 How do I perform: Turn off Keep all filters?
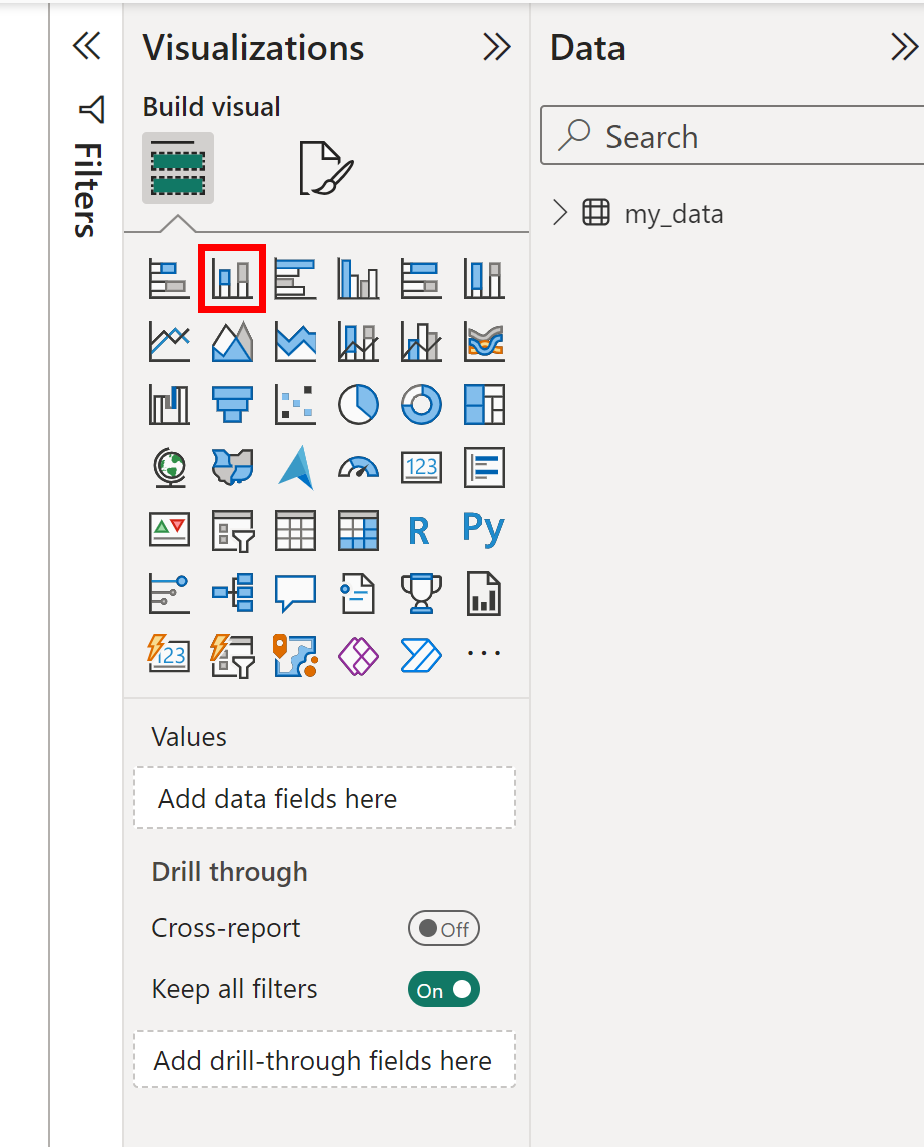[x=443, y=989]
